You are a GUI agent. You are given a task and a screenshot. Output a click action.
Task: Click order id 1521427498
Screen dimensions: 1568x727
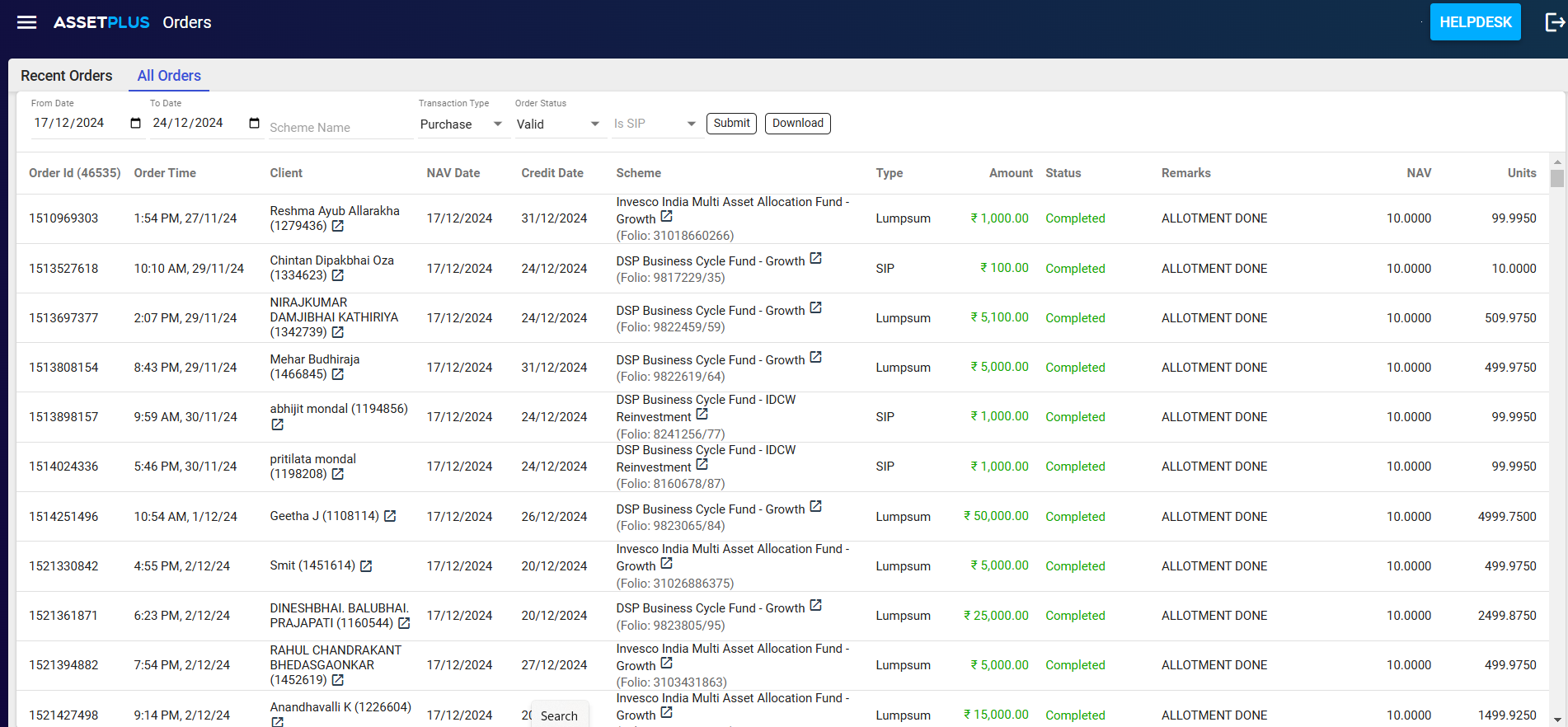pyautogui.click(x=63, y=715)
